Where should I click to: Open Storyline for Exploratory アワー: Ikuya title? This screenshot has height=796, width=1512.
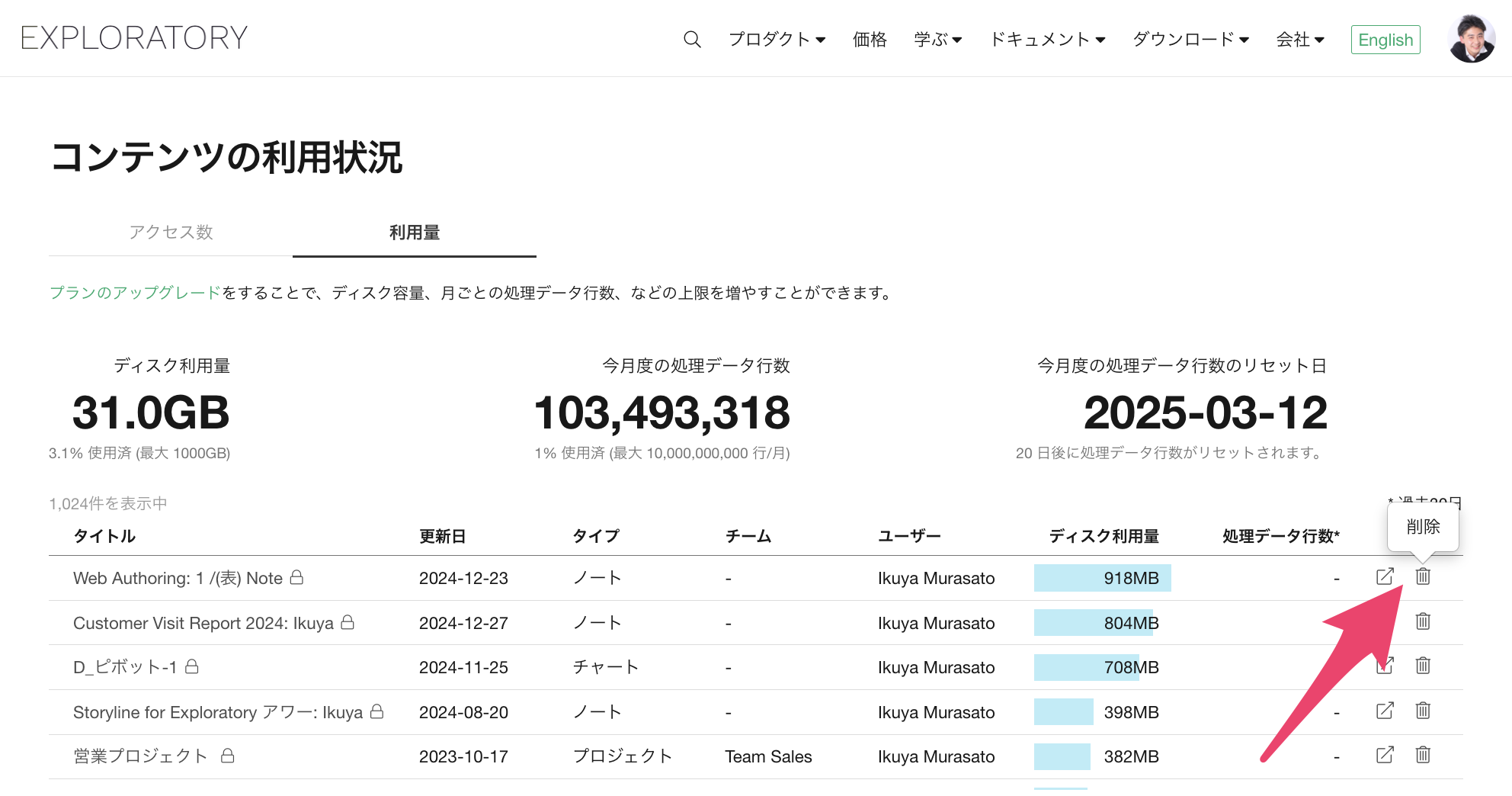(x=218, y=712)
